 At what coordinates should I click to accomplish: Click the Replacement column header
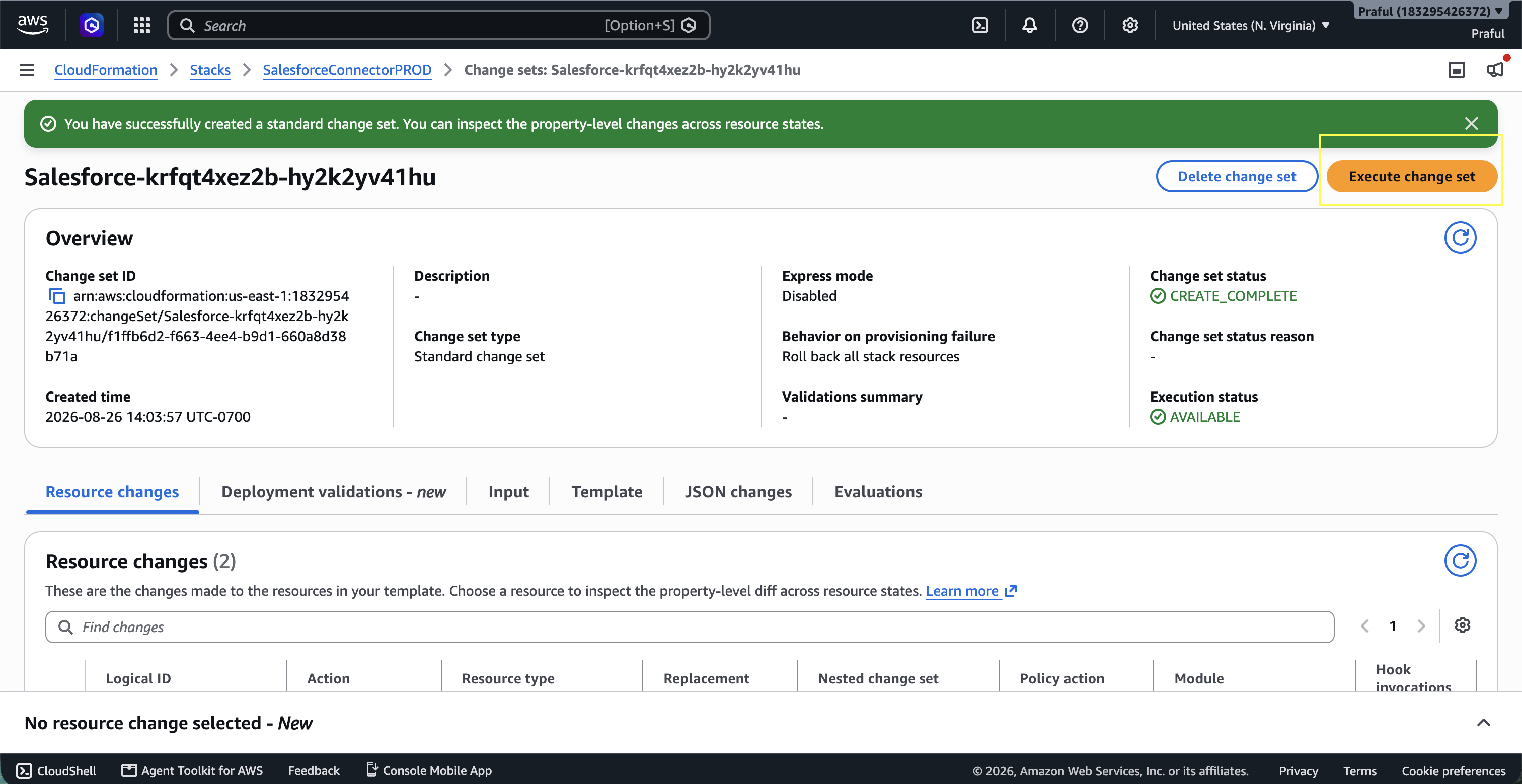point(707,678)
